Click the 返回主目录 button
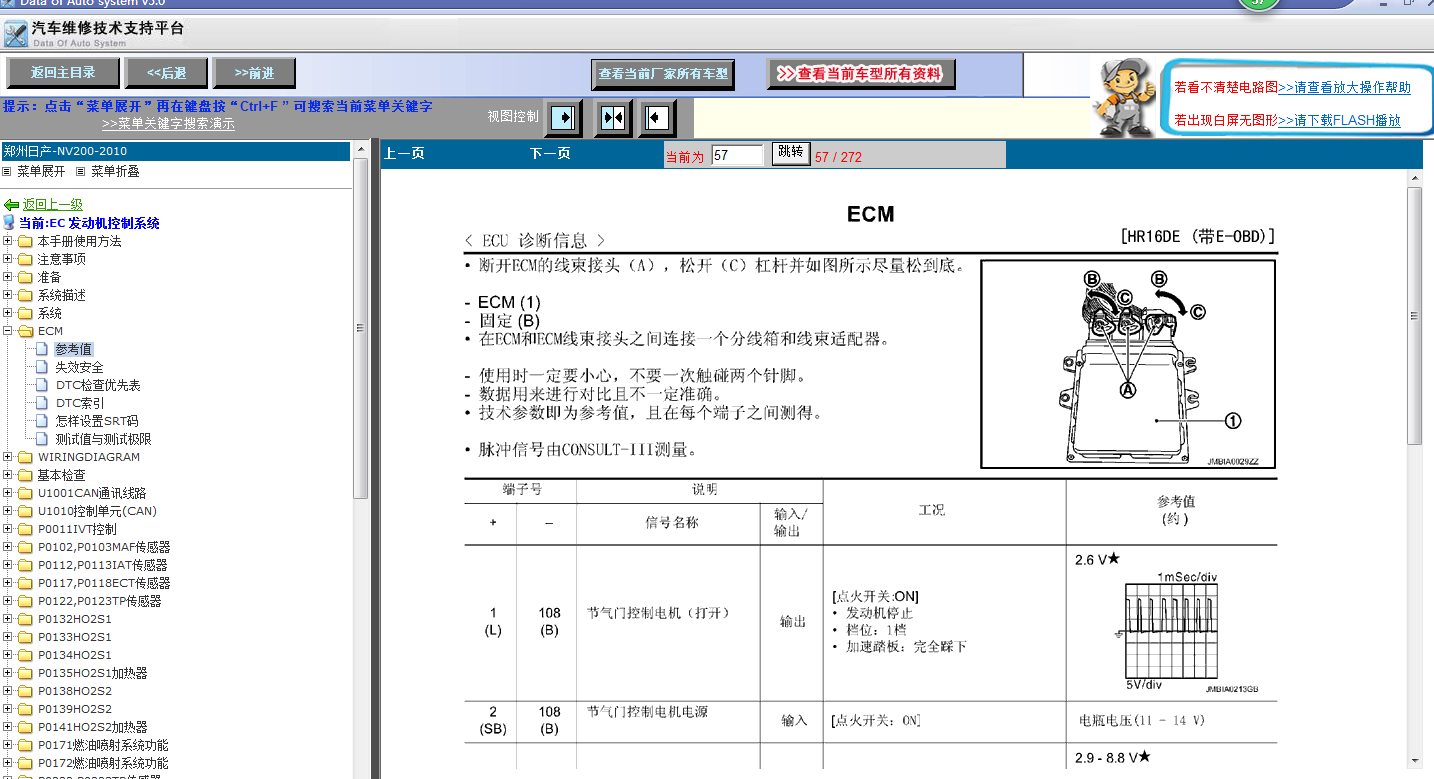 pyautogui.click(x=63, y=72)
